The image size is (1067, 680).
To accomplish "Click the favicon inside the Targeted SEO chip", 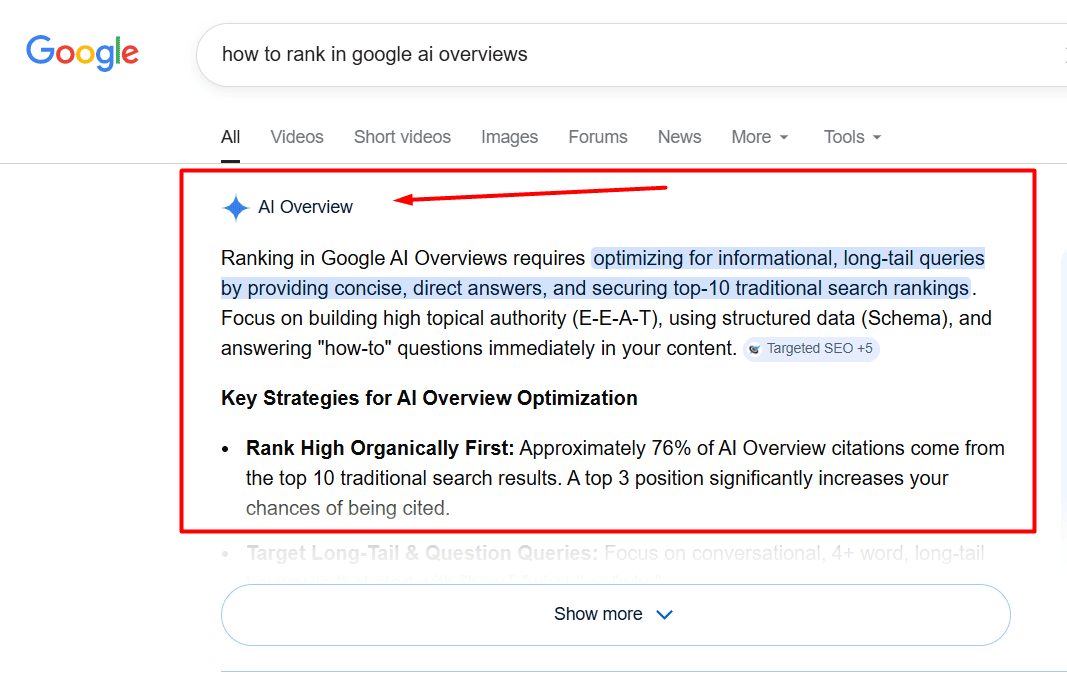I will (x=755, y=349).
